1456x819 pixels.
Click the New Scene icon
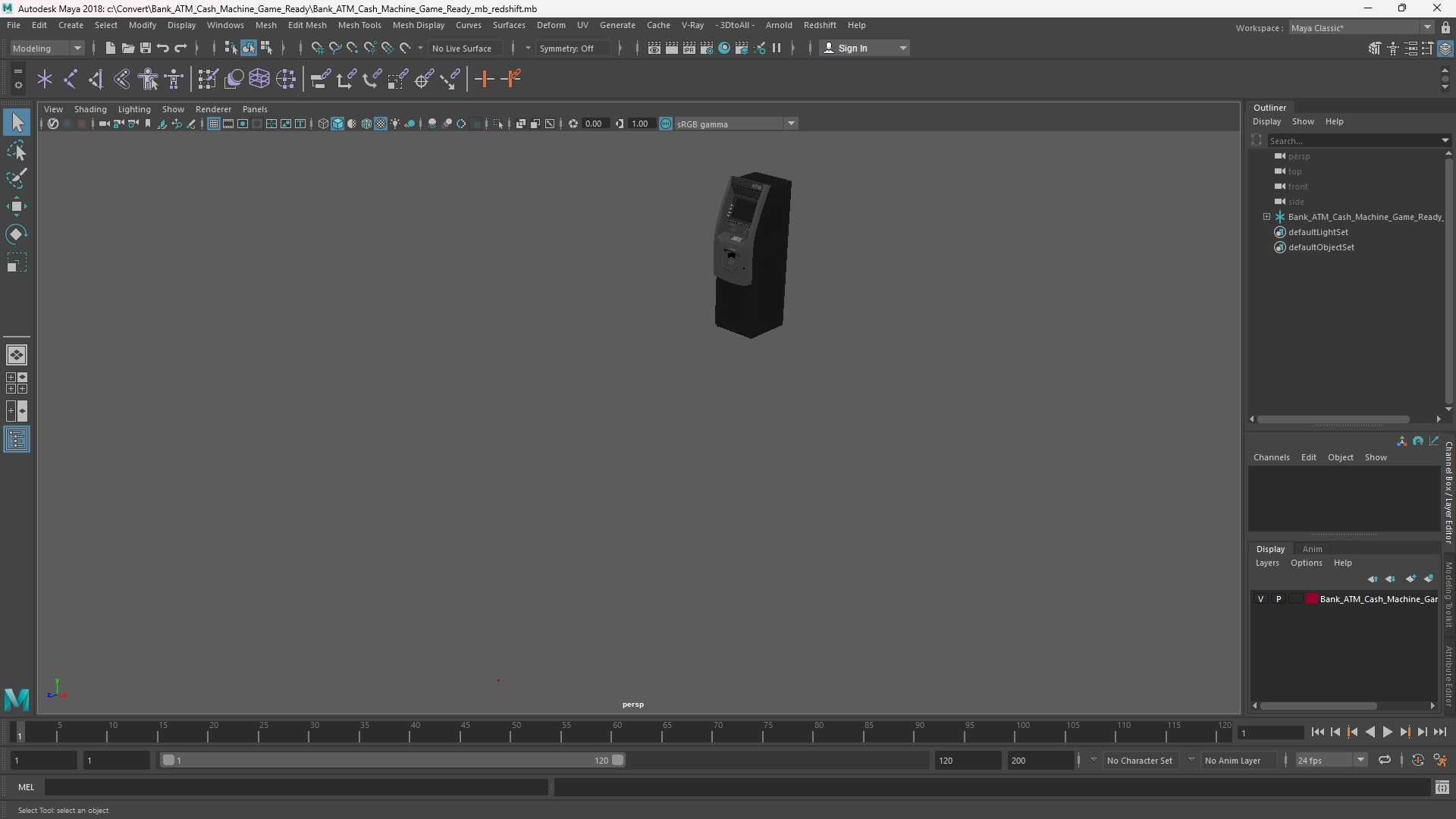coord(110,48)
